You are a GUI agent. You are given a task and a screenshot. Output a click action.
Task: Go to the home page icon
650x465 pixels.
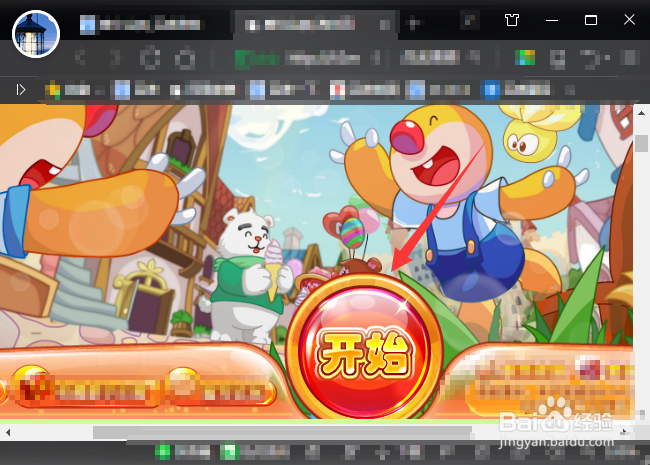point(184,58)
